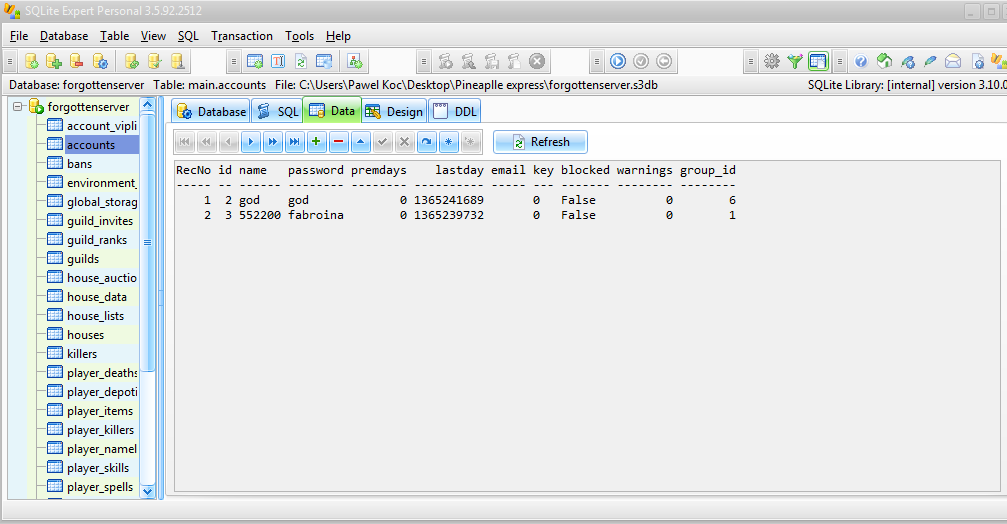This screenshot has width=1007, height=524.
Task: Select the bans table in tree
Action: click(79, 164)
